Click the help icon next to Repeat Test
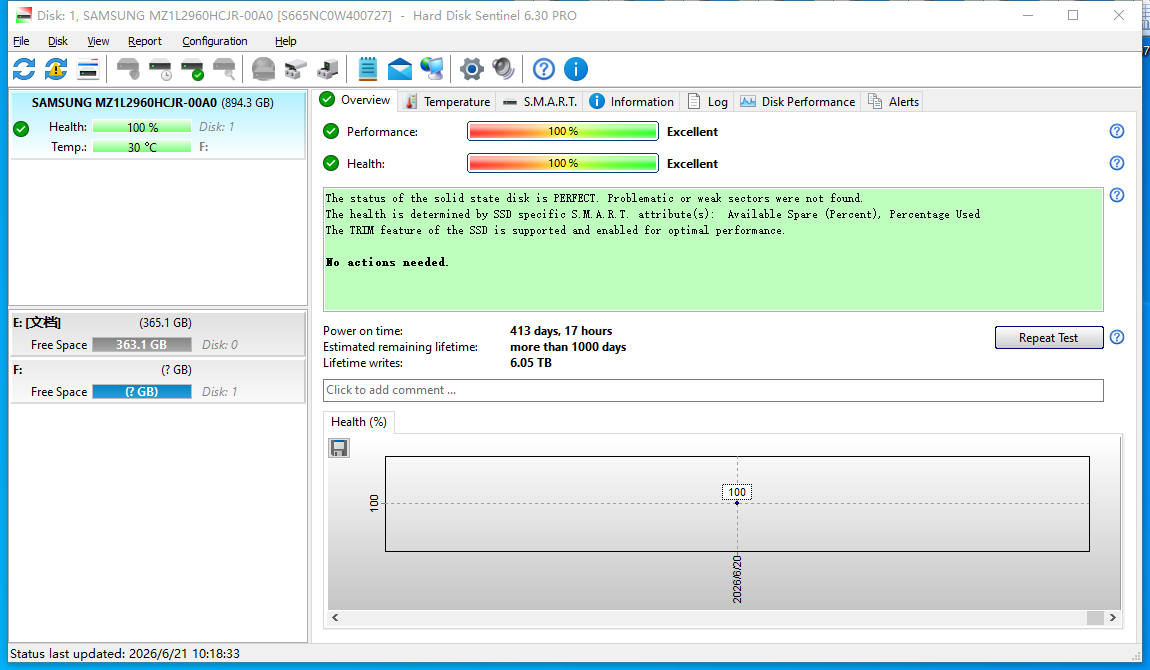1150x670 pixels. (1116, 337)
